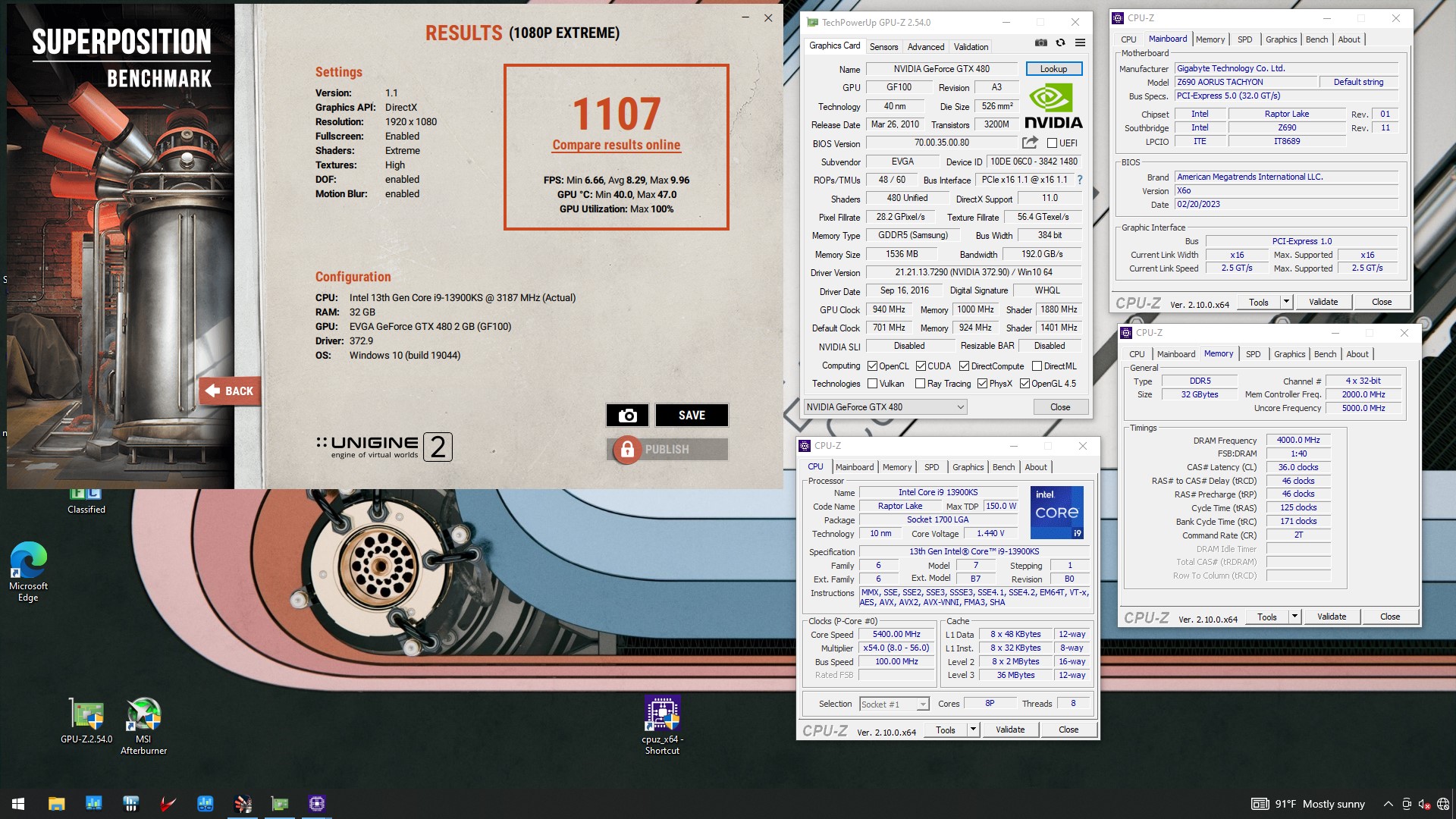Open Classified desktop icon
Image resolution: width=1456 pixels, height=819 pixels.
pyautogui.click(x=86, y=502)
